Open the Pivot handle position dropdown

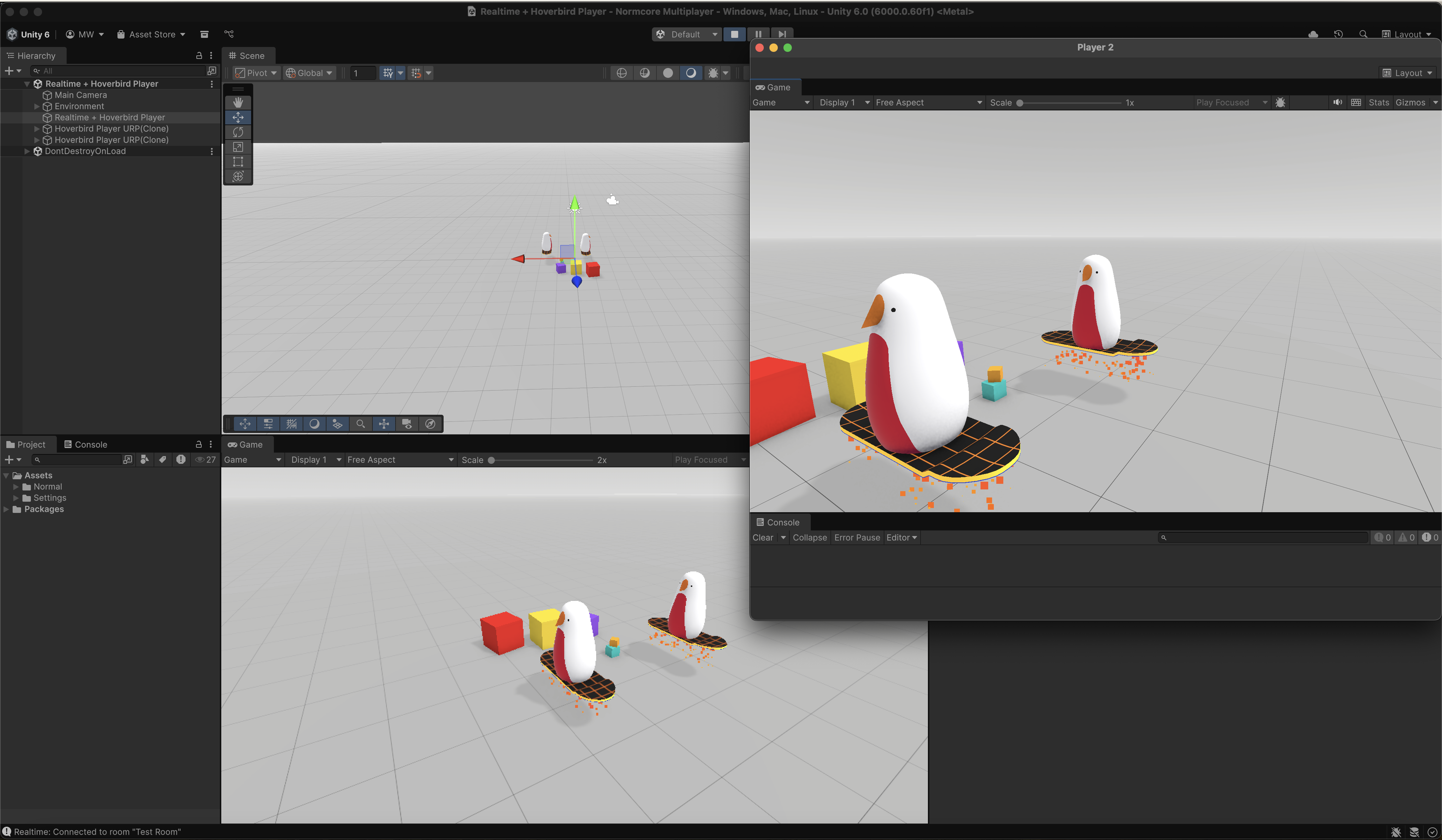(256, 73)
